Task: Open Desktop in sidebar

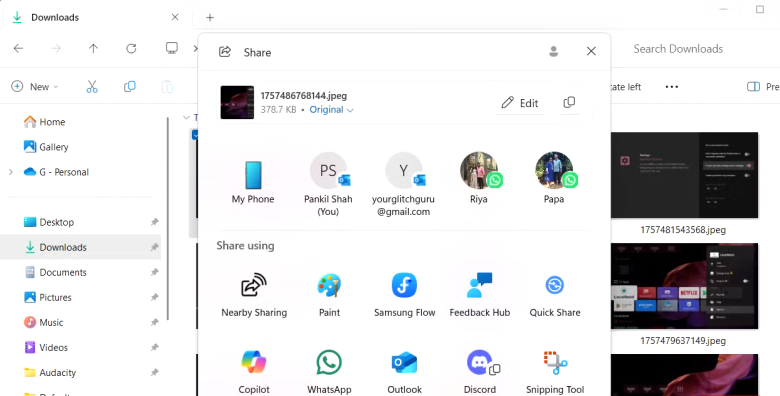Action: pyautogui.click(x=49, y=222)
